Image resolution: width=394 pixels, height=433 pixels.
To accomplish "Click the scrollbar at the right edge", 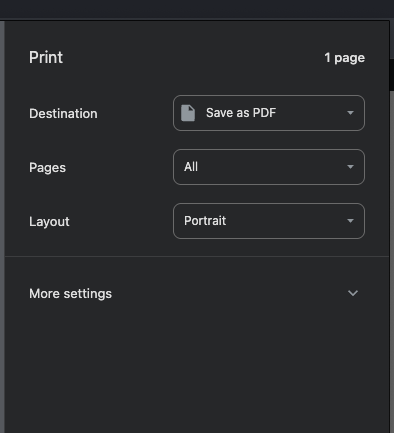I will coord(392,233).
